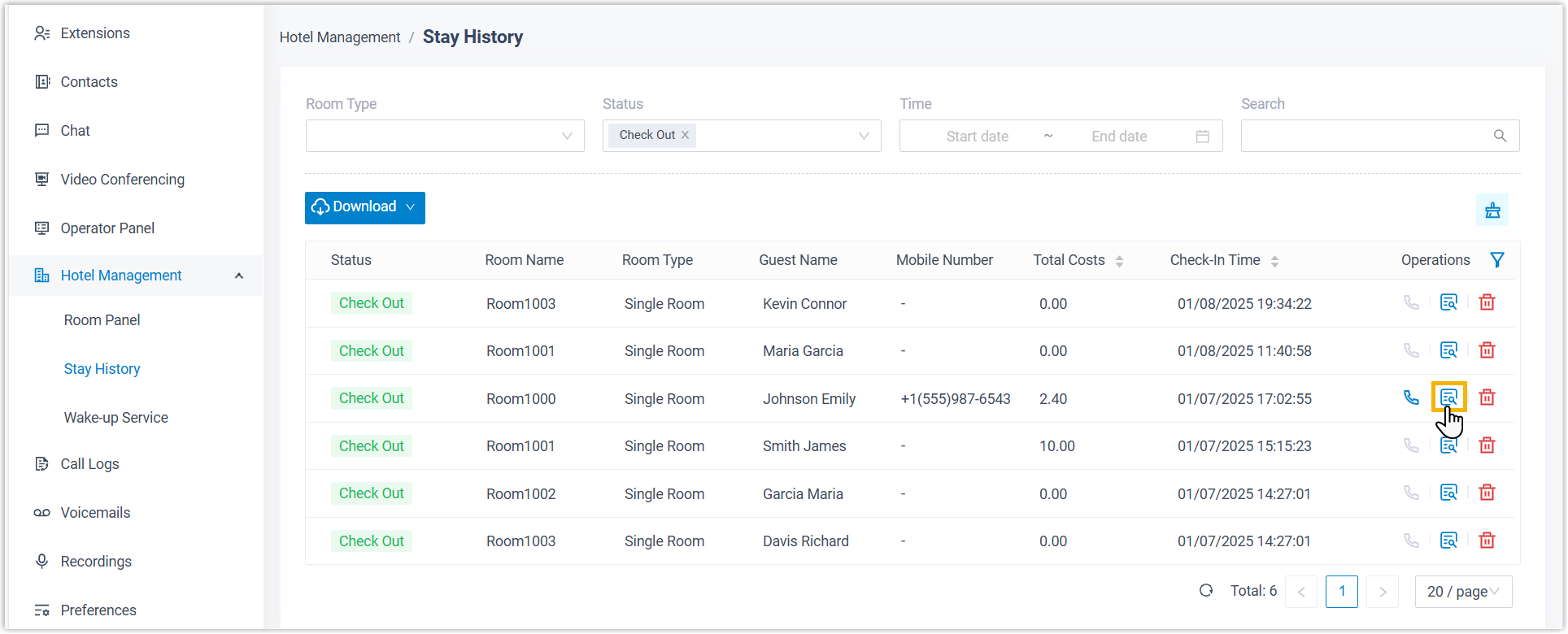This screenshot has width=1568, height=634.
Task: View stay details for Garcia Maria
Action: click(x=1448, y=493)
